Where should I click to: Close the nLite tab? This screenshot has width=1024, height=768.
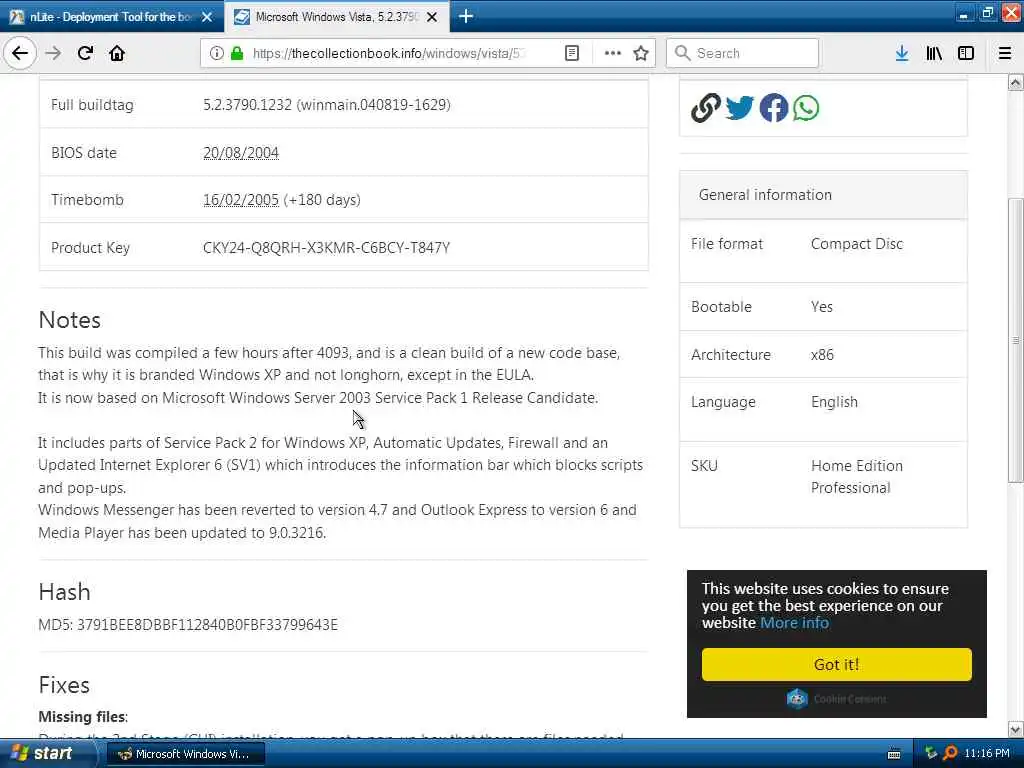[207, 17]
